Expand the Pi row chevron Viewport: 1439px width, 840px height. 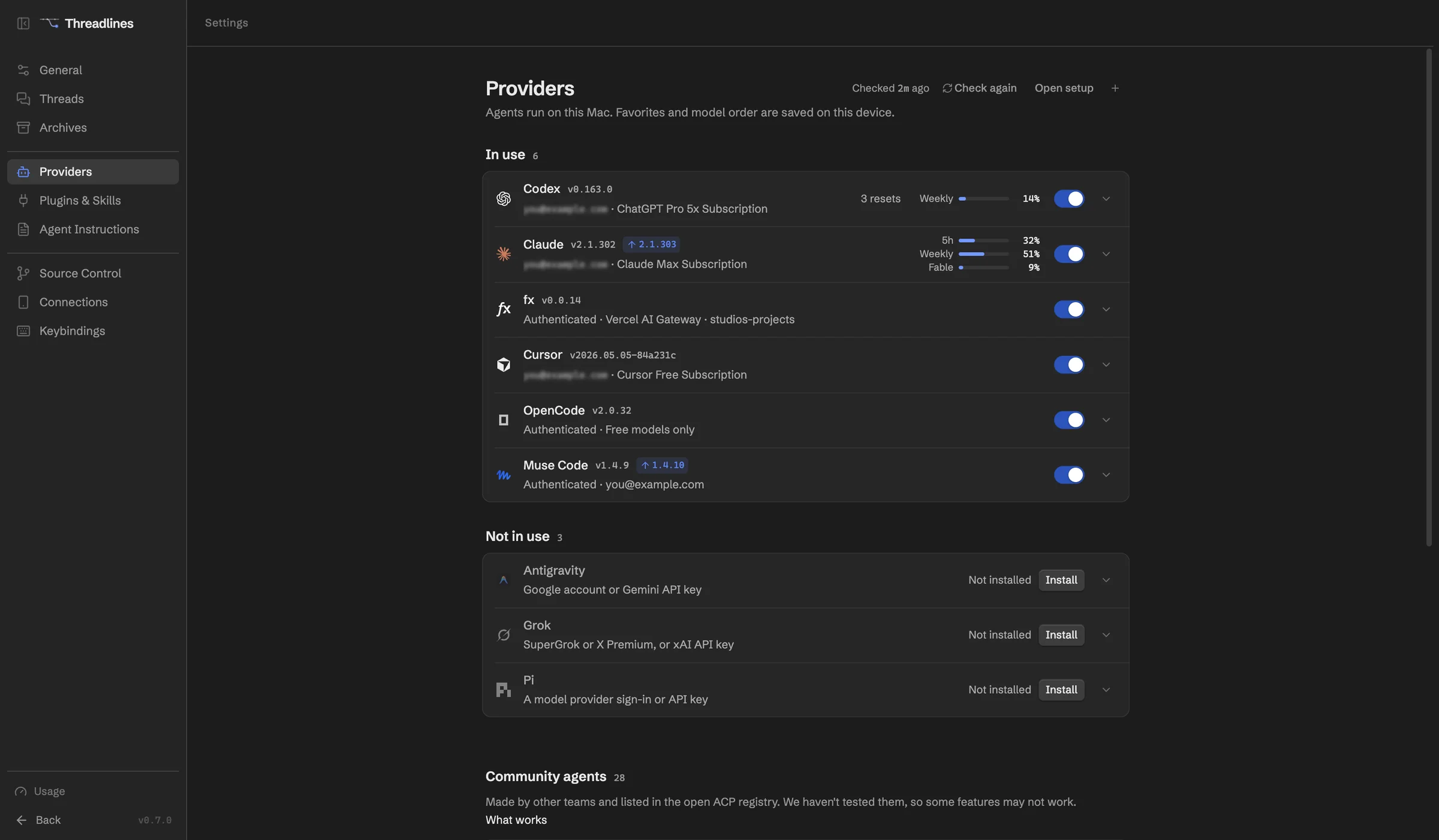[1106, 690]
